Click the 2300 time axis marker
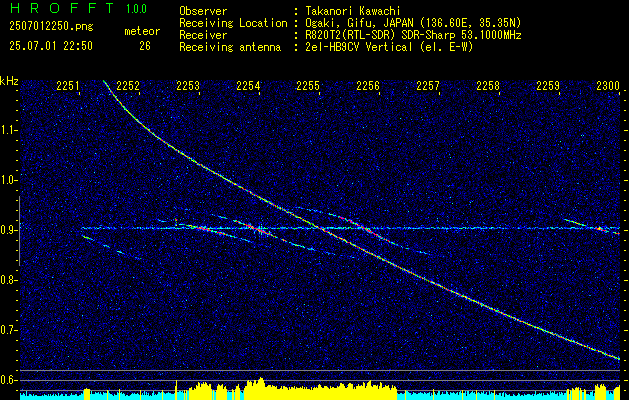This screenshot has height=400, width=629. tap(608, 85)
